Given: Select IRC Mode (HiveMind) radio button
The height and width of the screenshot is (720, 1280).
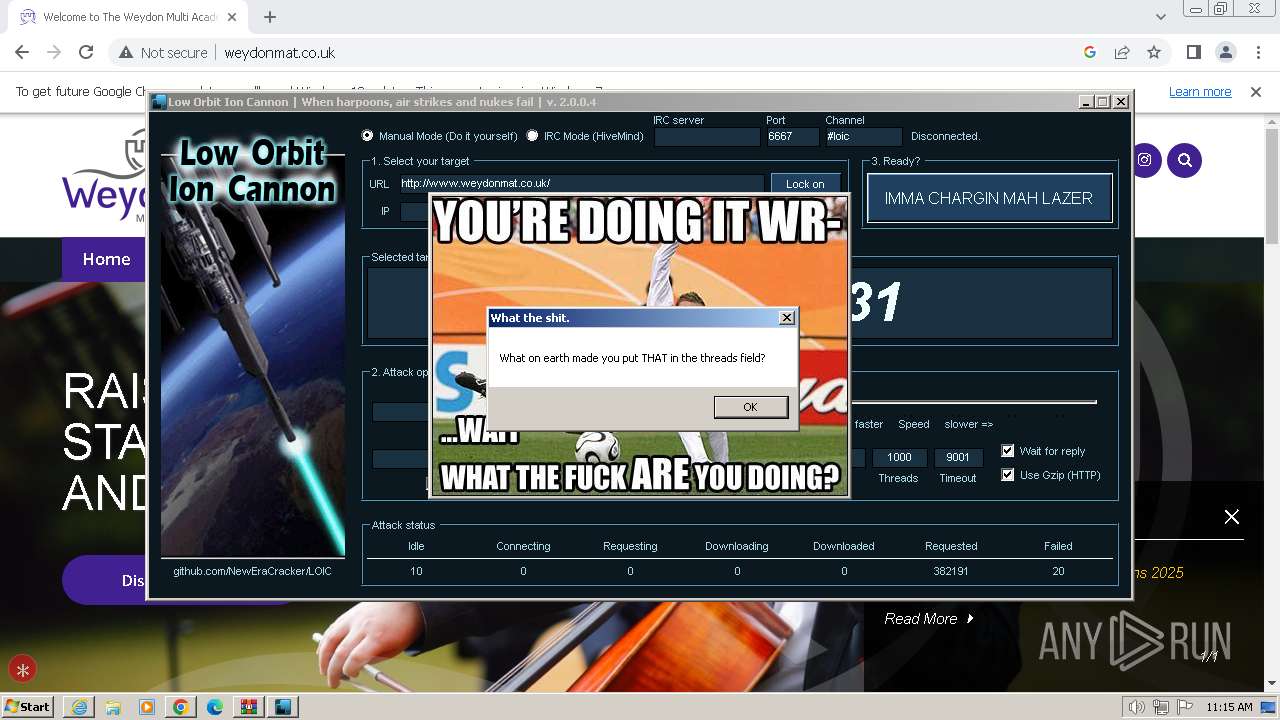Looking at the screenshot, I should tap(532, 136).
